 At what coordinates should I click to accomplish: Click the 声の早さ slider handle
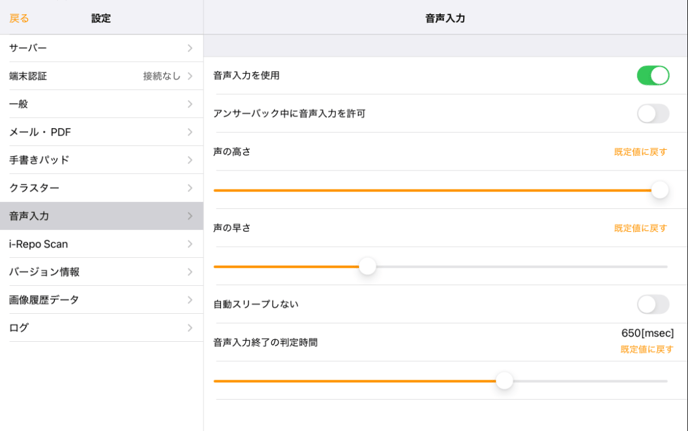click(367, 266)
